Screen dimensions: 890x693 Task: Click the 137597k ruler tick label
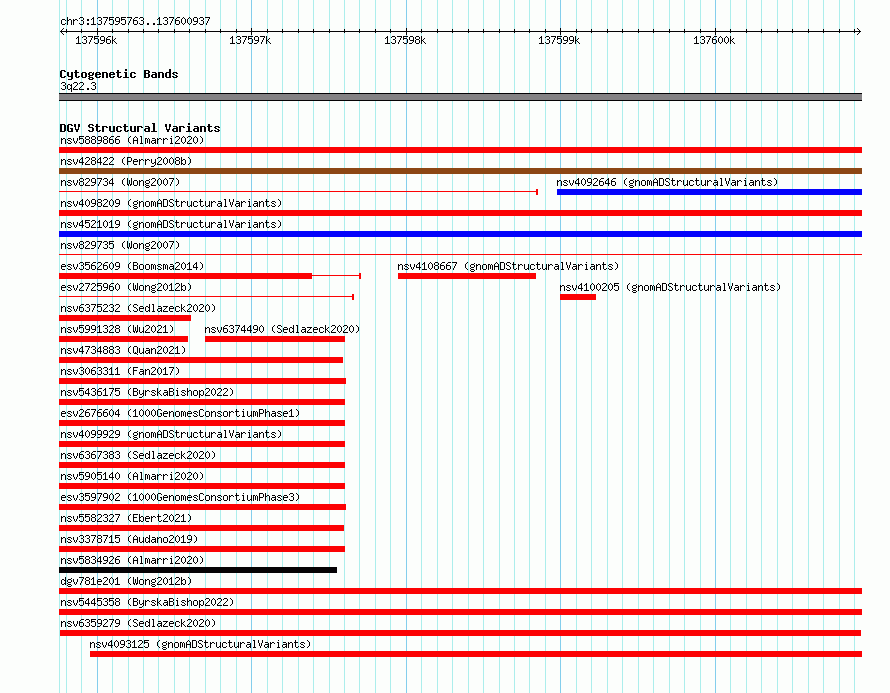250,40
